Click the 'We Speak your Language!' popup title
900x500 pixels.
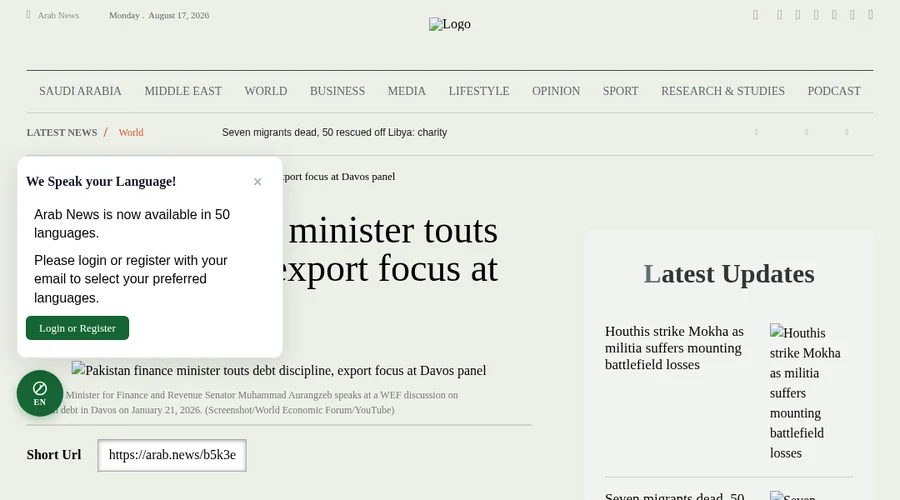101,181
